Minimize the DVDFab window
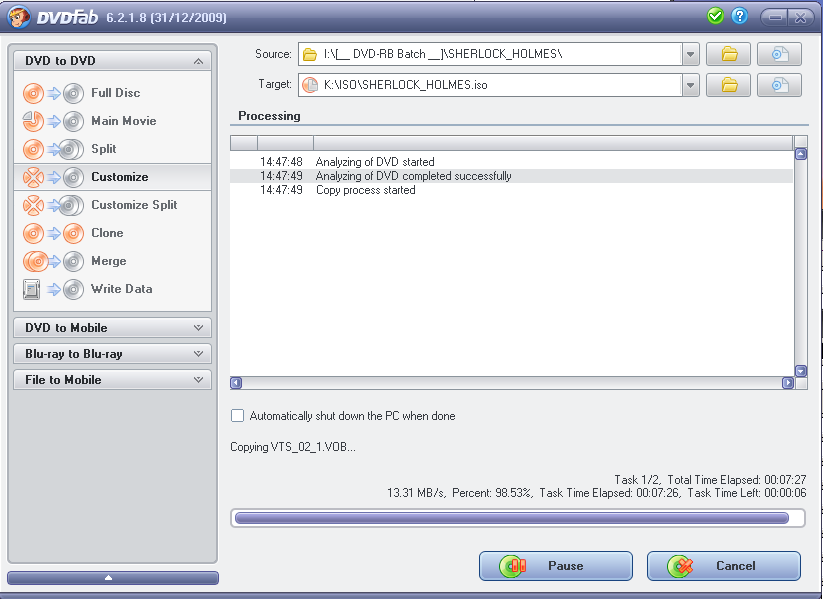 (774, 17)
